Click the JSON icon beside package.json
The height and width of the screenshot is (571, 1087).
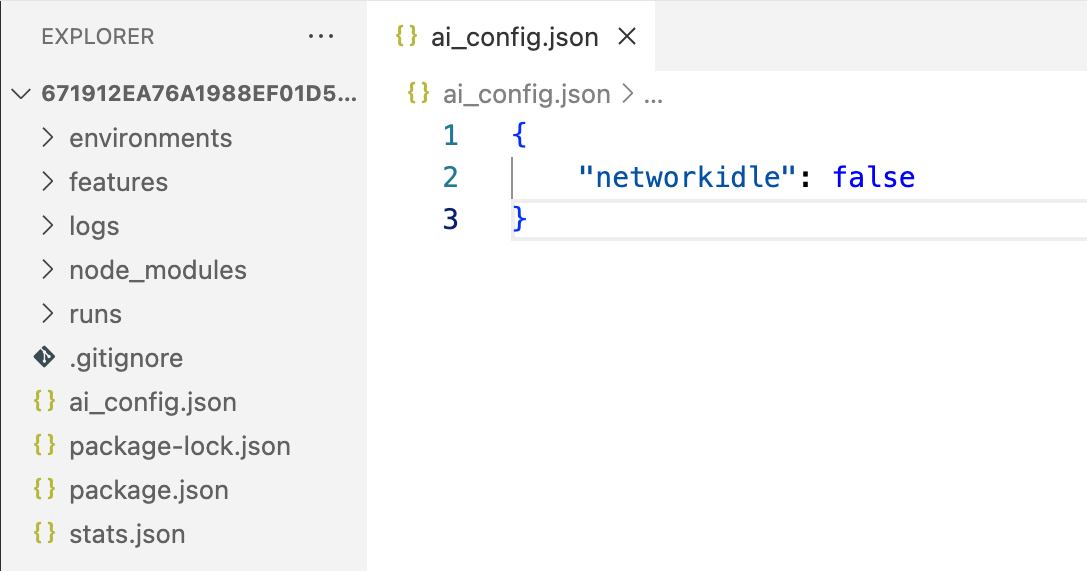click(44, 489)
